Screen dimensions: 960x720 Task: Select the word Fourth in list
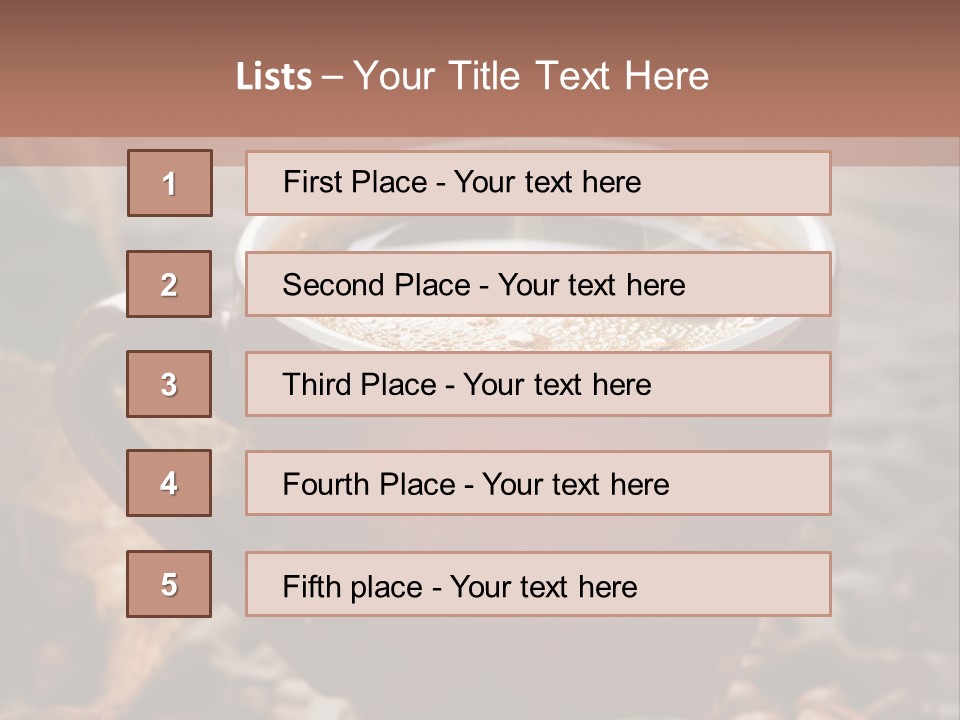coord(326,484)
